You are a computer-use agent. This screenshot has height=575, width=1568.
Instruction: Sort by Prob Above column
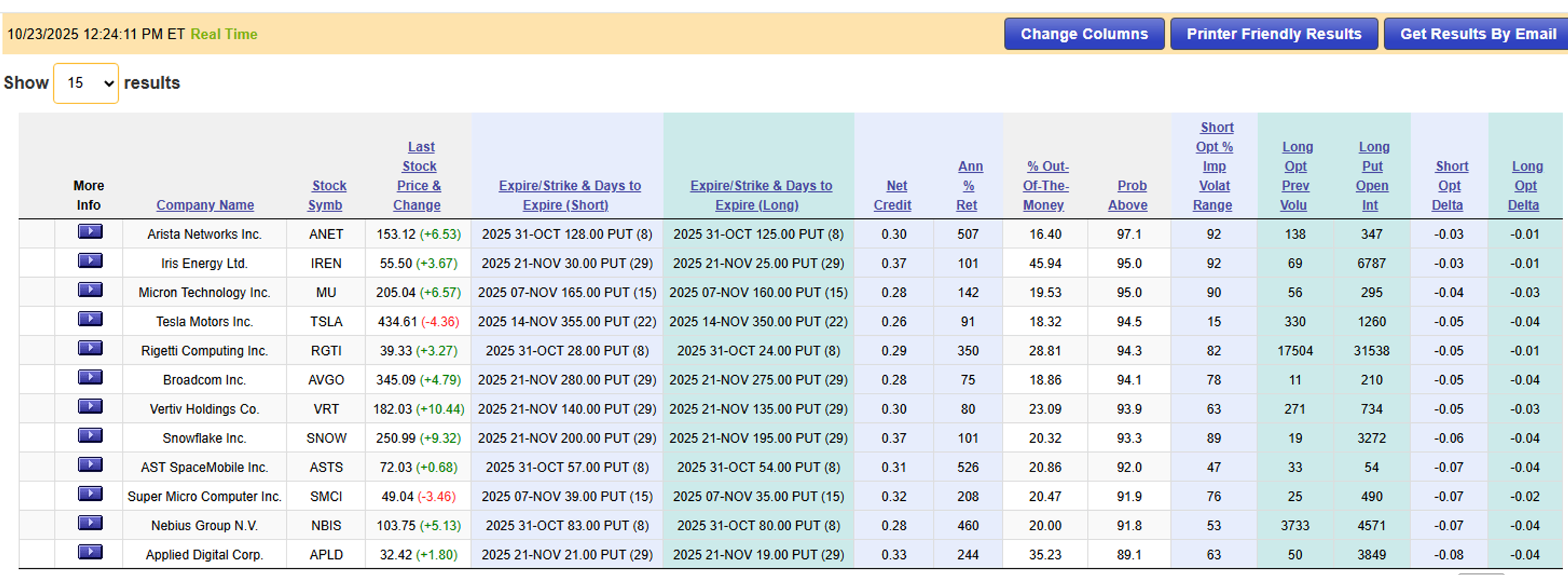1128,196
